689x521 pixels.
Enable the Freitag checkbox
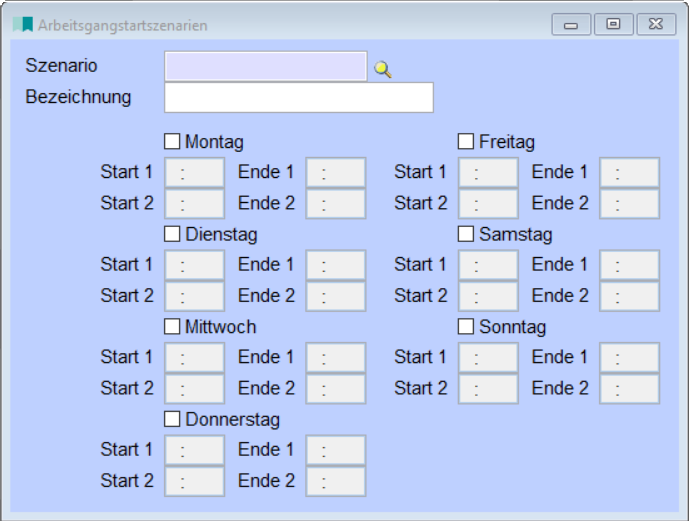coord(466,142)
